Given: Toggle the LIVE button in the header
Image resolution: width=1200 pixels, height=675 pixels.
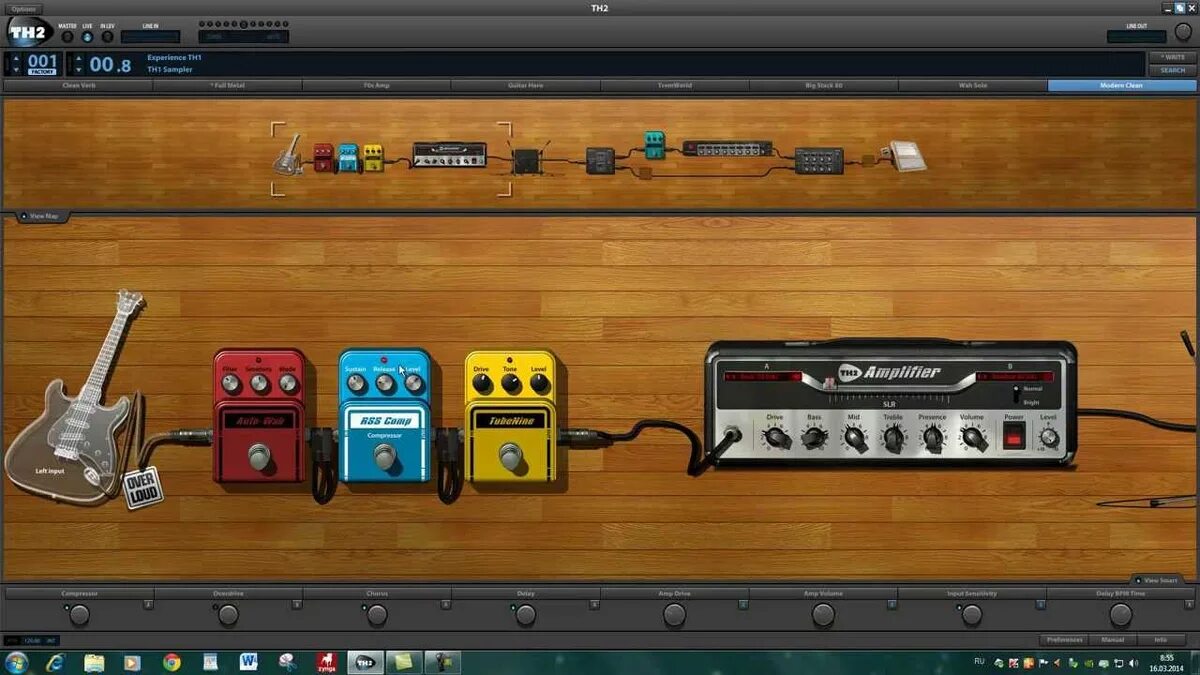Looking at the screenshot, I should 87,37.
